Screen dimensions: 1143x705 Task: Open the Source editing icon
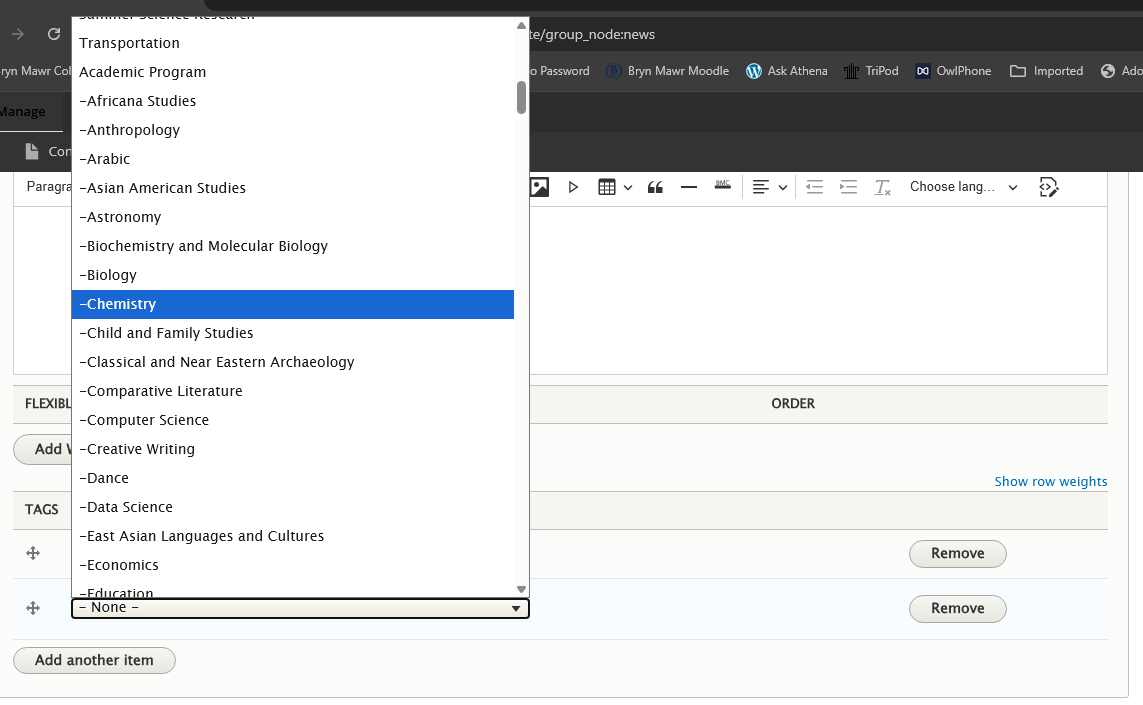pos(1048,187)
